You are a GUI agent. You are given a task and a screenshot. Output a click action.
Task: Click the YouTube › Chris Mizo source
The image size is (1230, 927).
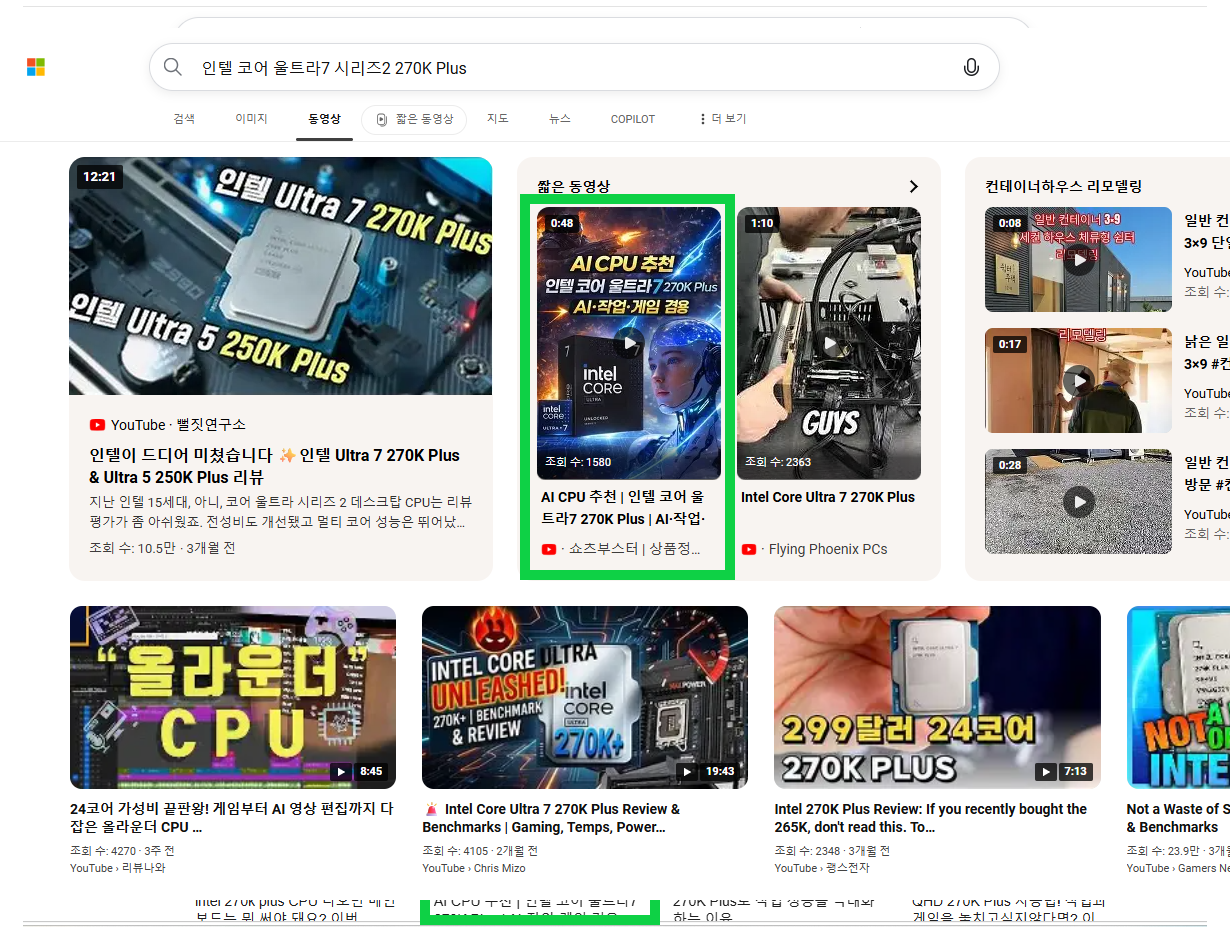pyautogui.click(x=473, y=868)
